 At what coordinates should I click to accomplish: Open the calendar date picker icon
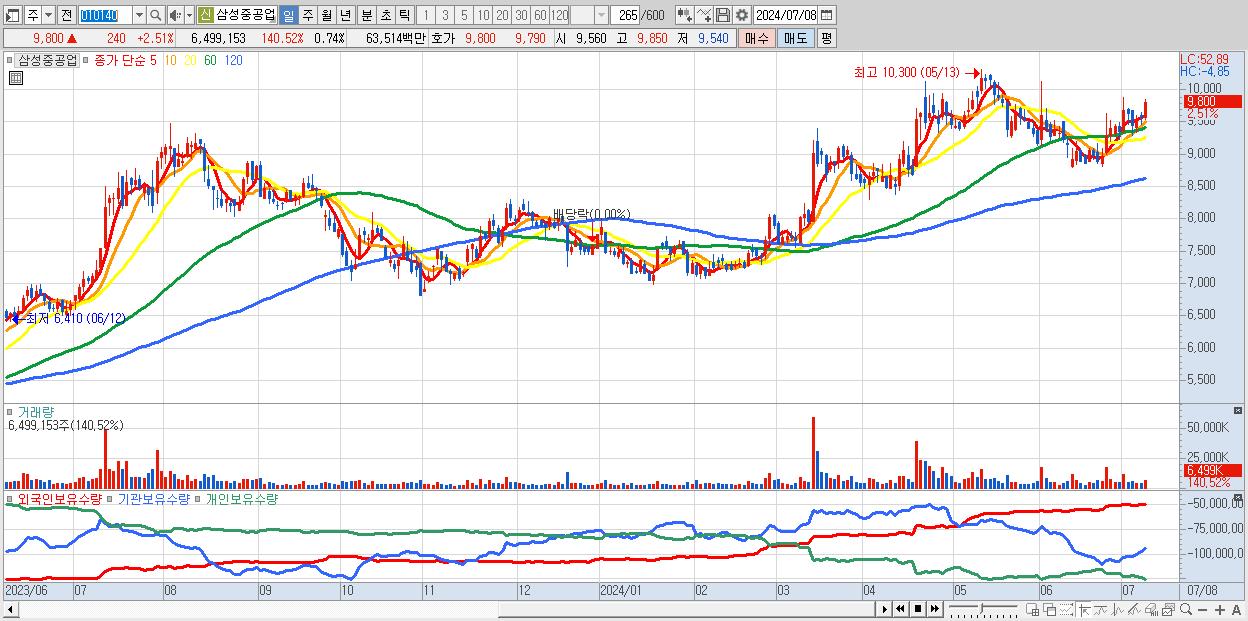pyautogui.click(x=827, y=15)
